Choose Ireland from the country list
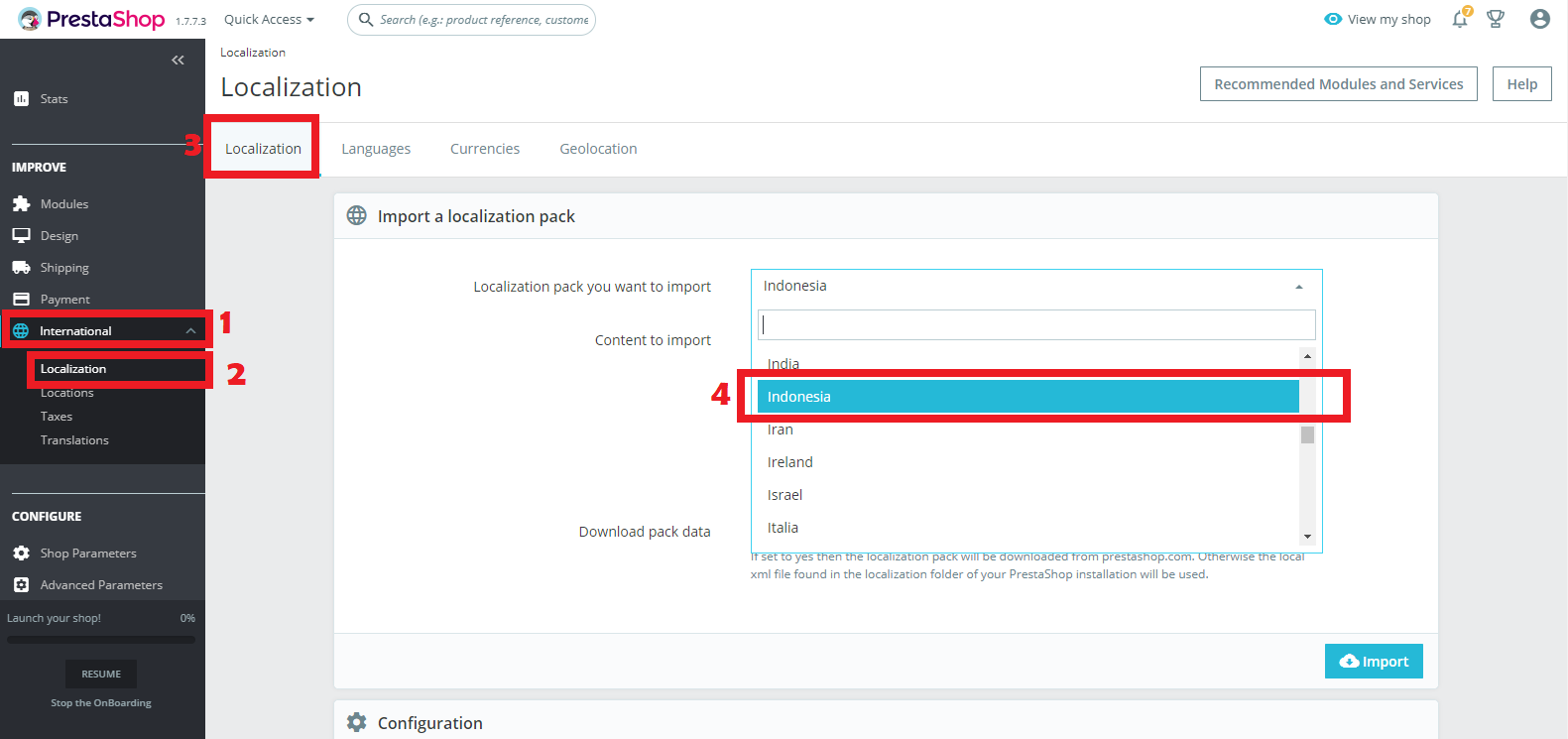The height and width of the screenshot is (739, 1568). 1028,462
